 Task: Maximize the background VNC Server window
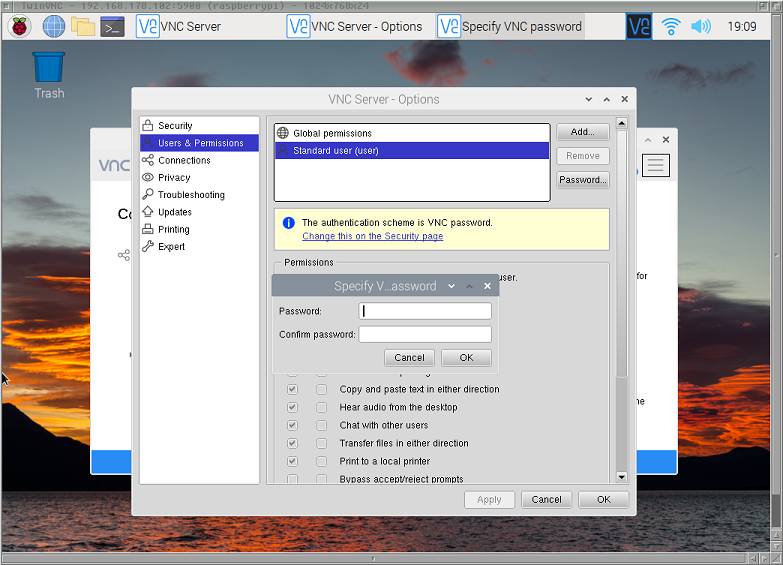coord(648,140)
